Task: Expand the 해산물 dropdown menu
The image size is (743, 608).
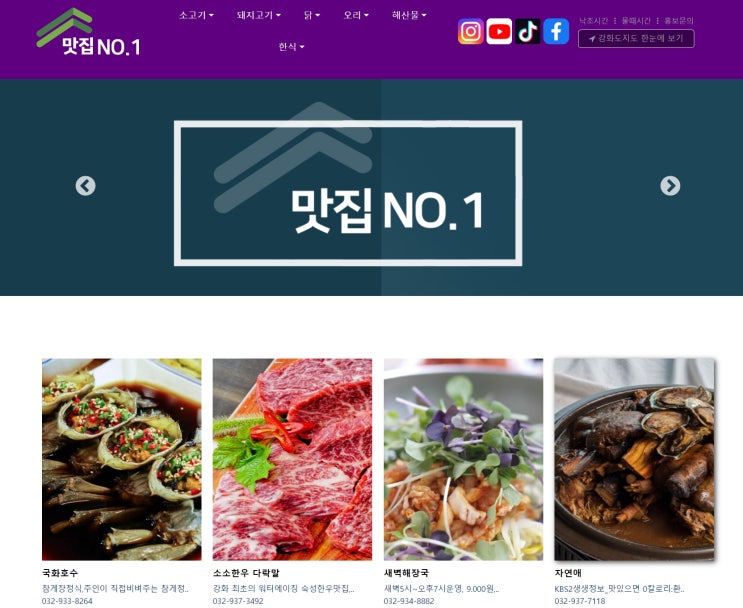Action: tap(409, 15)
